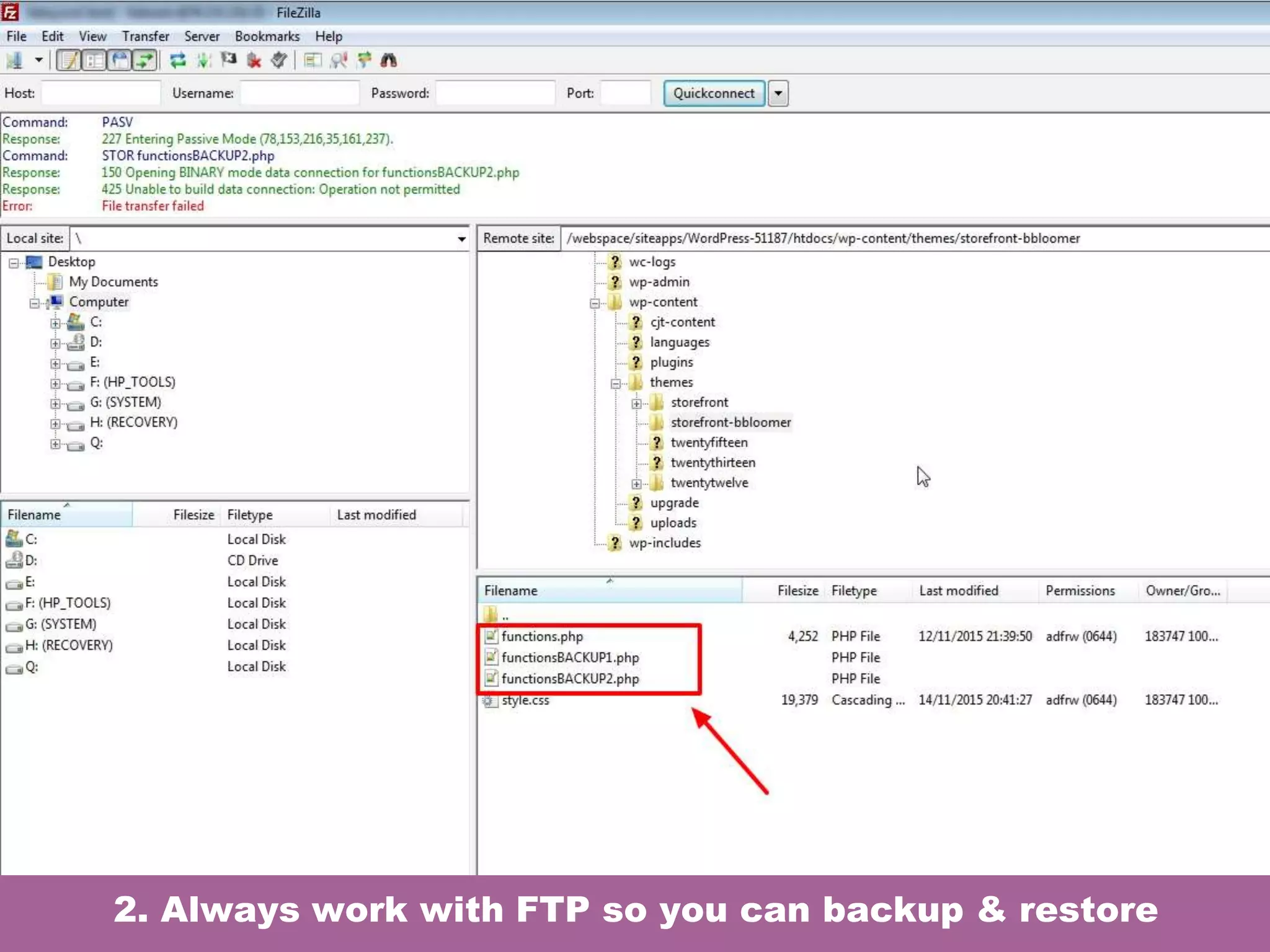This screenshot has height=952, width=1270.
Task: Select G: (SYSTEM) in local file list
Action: click(x=61, y=624)
